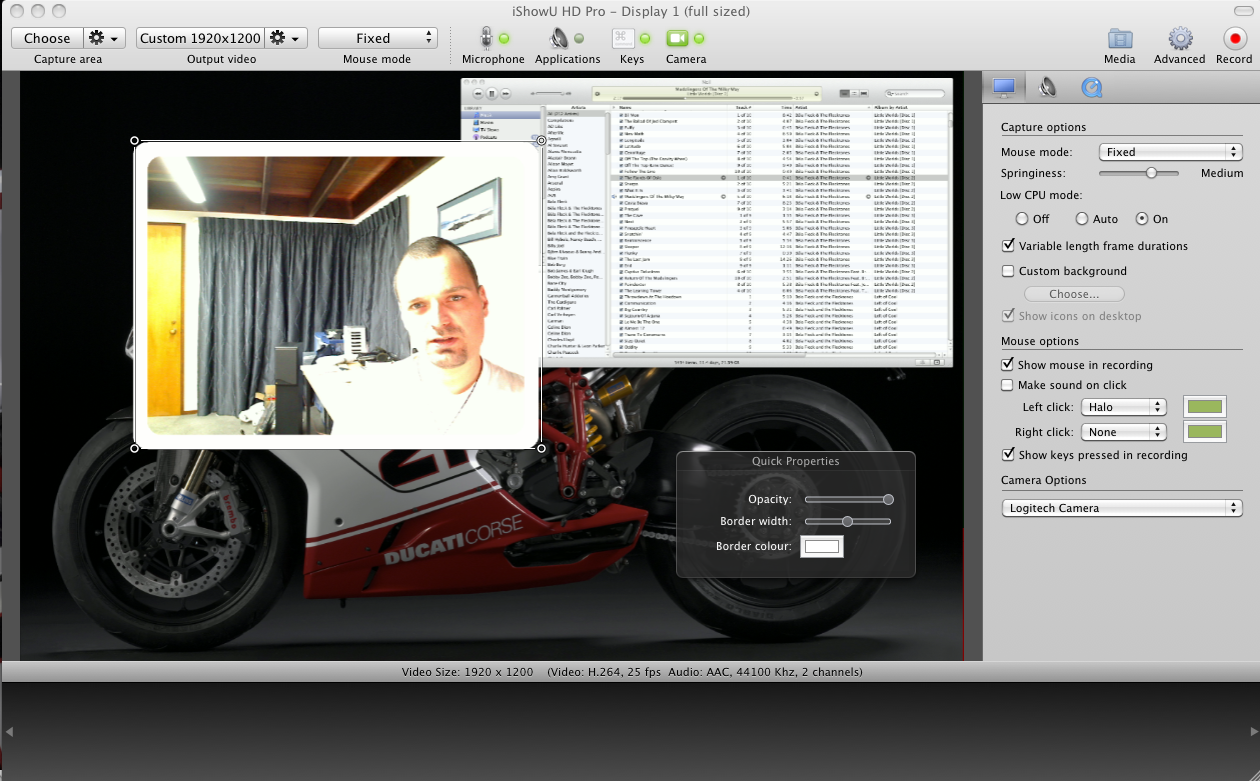Click the Microphone toolbar icon
Viewport: 1260px width, 781px height.
(x=486, y=38)
